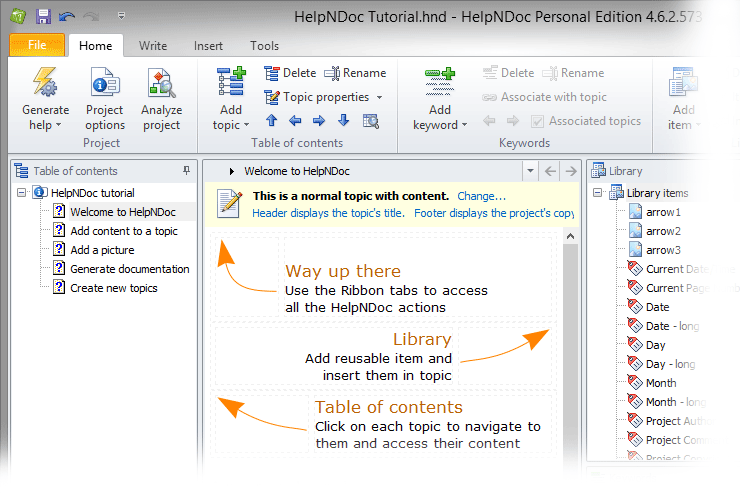Rename the topic in Table of contents group

355,73
